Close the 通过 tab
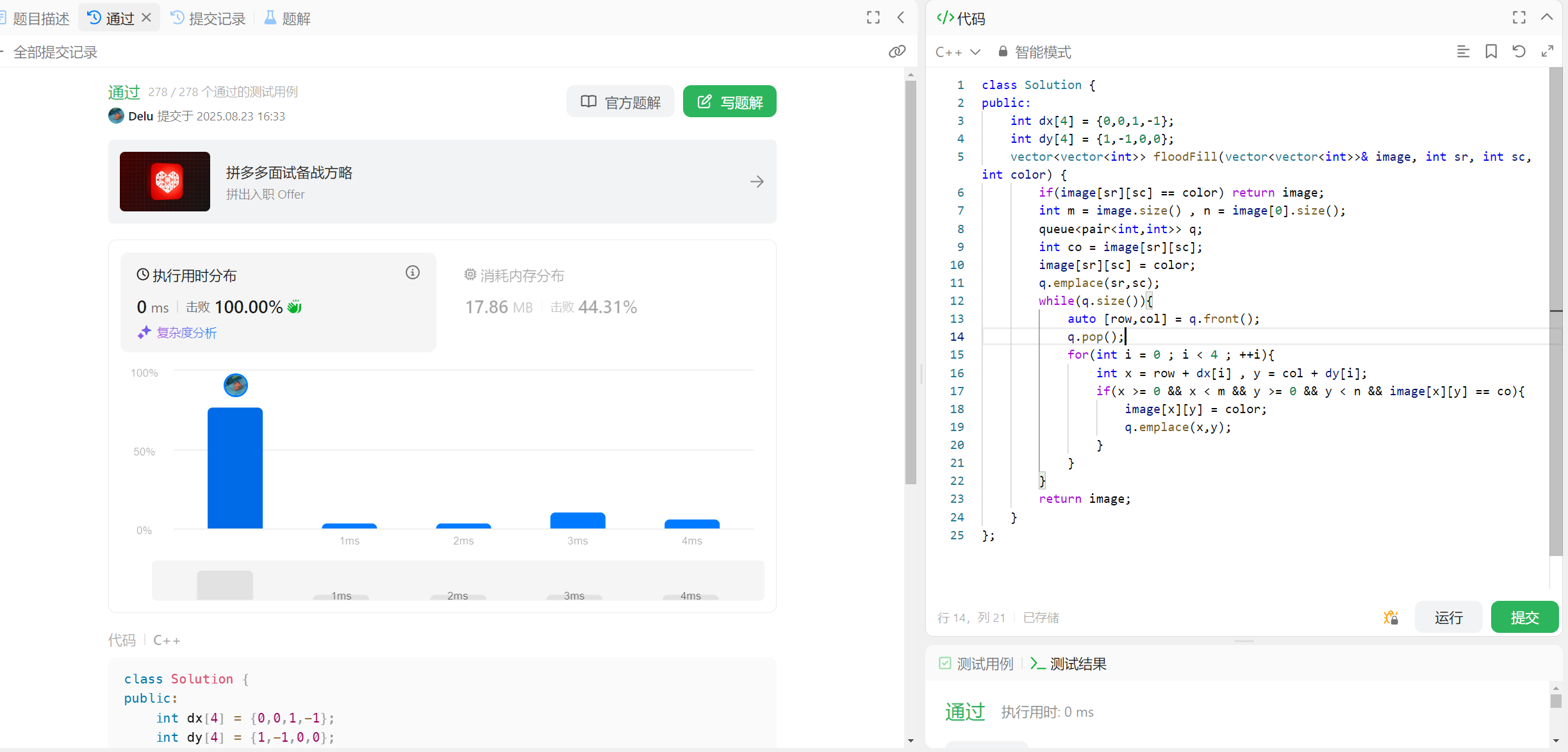 pyautogui.click(x=147, y=18)
